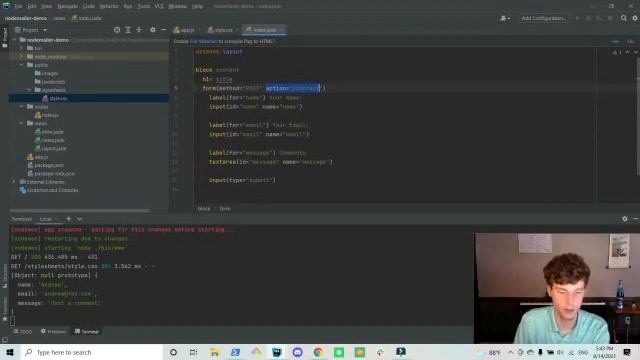
Task: Click Project panel horizontal scrollbar
Action: (80, 211)
